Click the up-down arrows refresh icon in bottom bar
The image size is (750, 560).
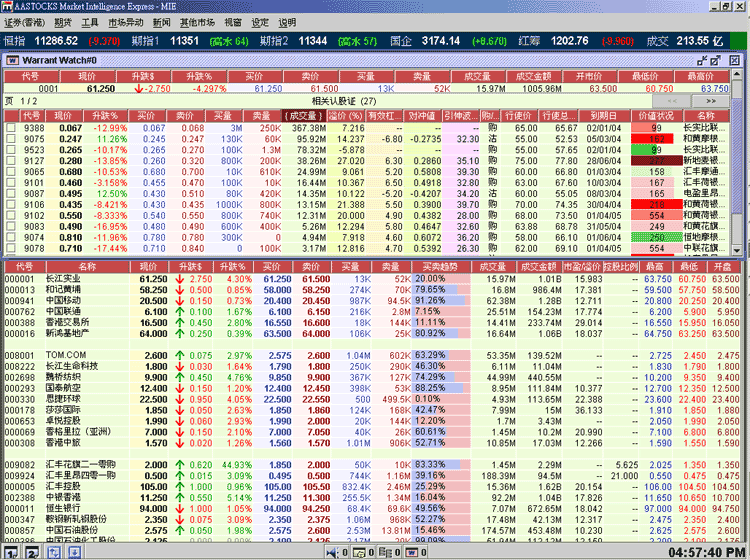[x=54, y=552]
